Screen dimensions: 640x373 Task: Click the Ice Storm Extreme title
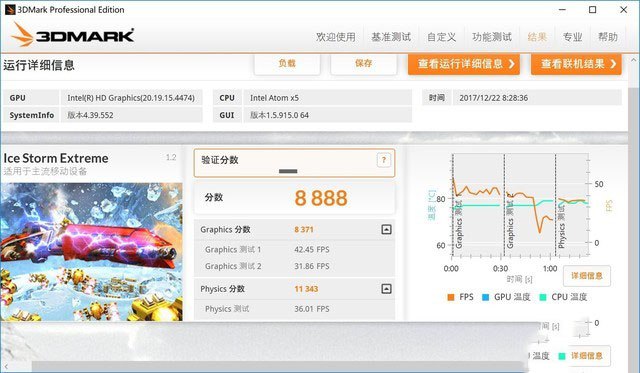point(56,158)
